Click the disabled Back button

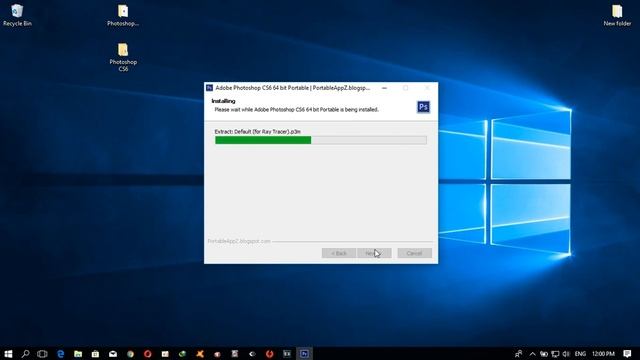click(x=338, y=253)
